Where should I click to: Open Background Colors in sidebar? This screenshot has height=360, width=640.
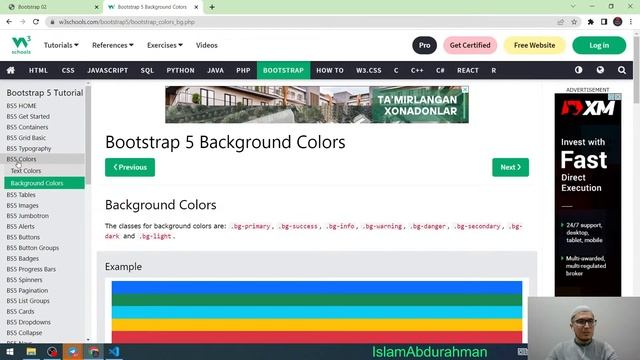point(44,183)
